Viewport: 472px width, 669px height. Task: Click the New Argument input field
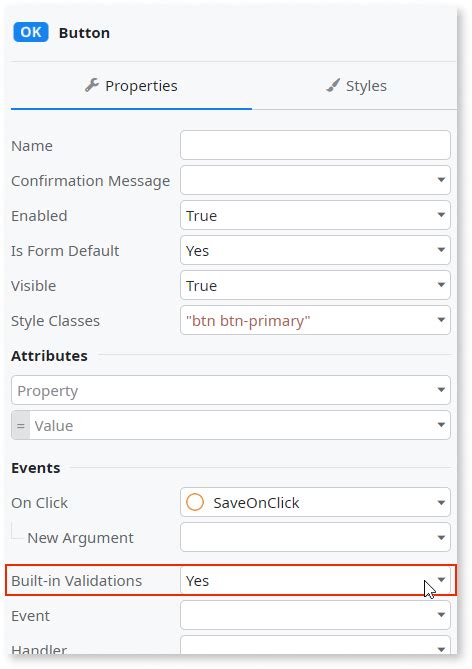coord(315,538)
